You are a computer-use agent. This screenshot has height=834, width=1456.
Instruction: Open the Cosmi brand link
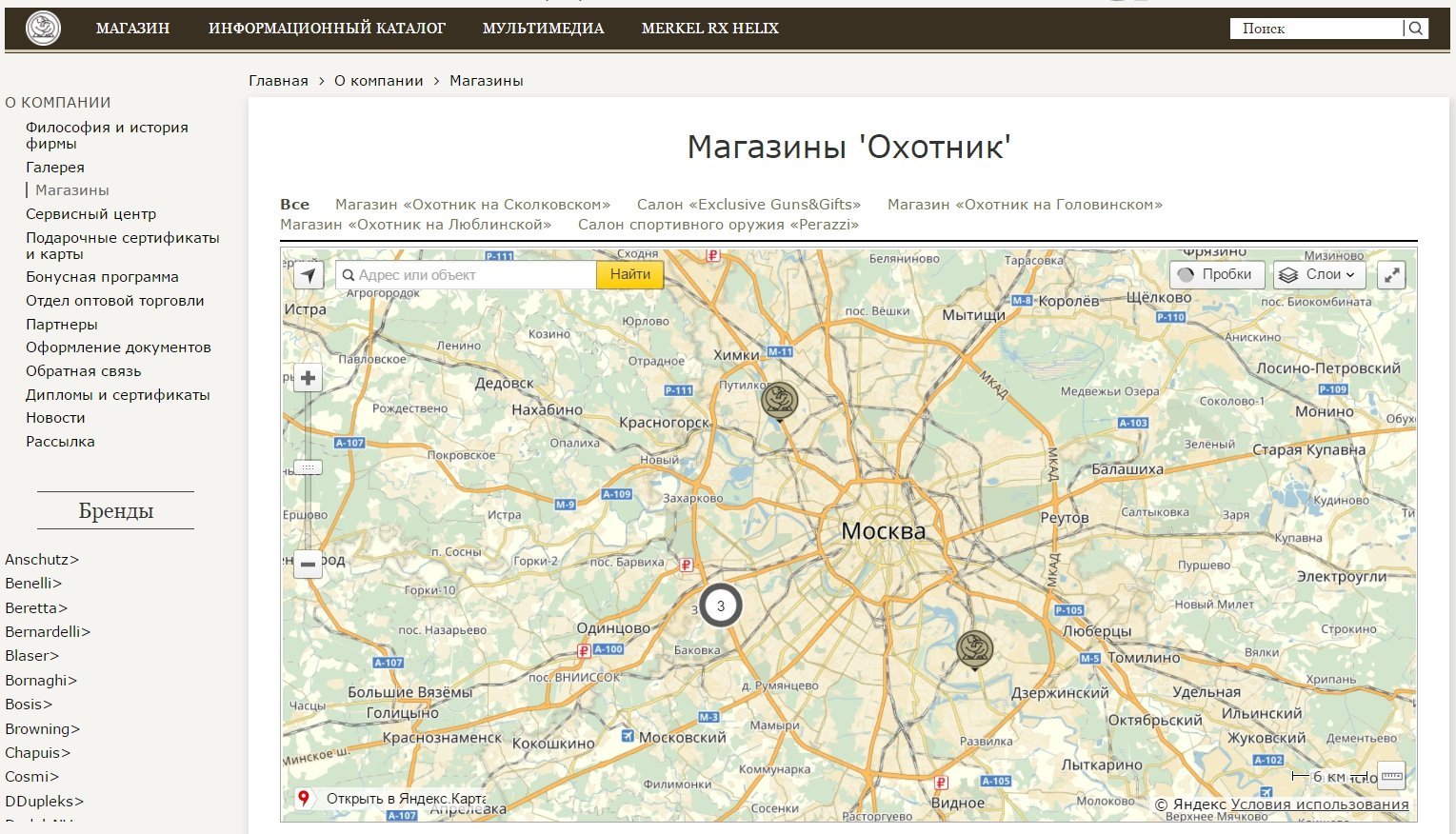click(x=31, y=776)
